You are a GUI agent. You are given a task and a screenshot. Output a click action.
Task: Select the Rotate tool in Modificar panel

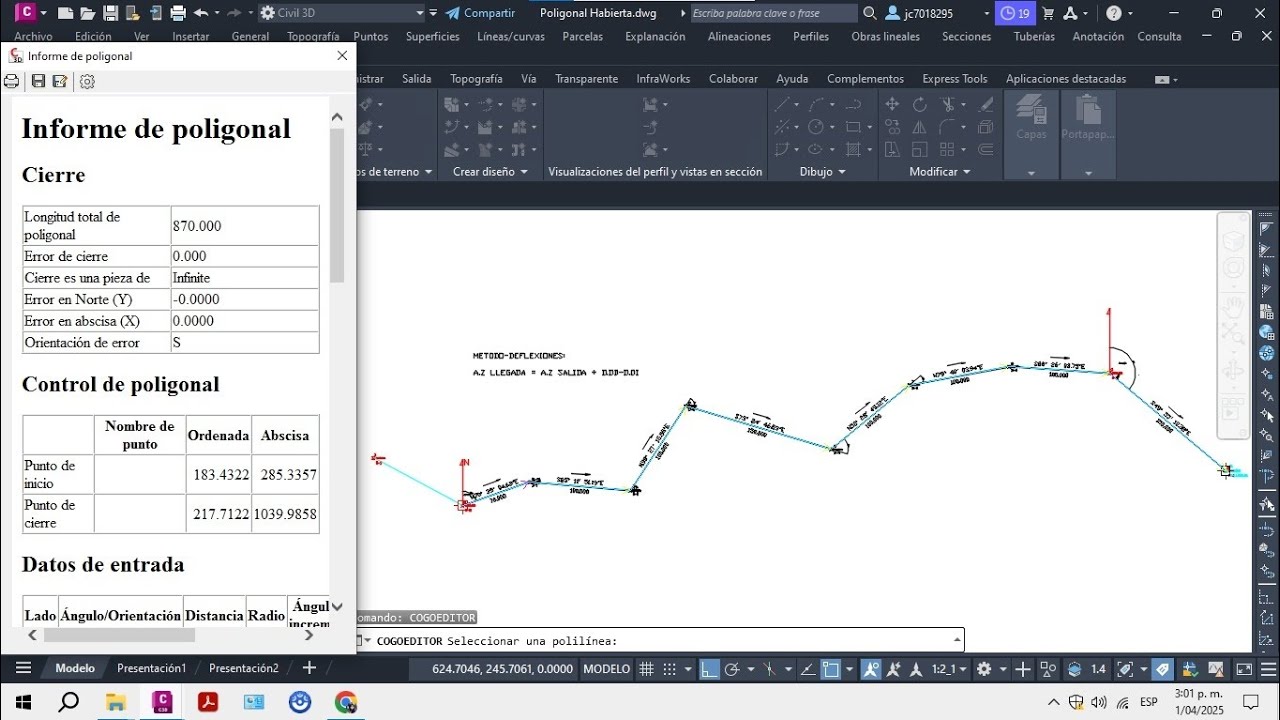(920, 104)
